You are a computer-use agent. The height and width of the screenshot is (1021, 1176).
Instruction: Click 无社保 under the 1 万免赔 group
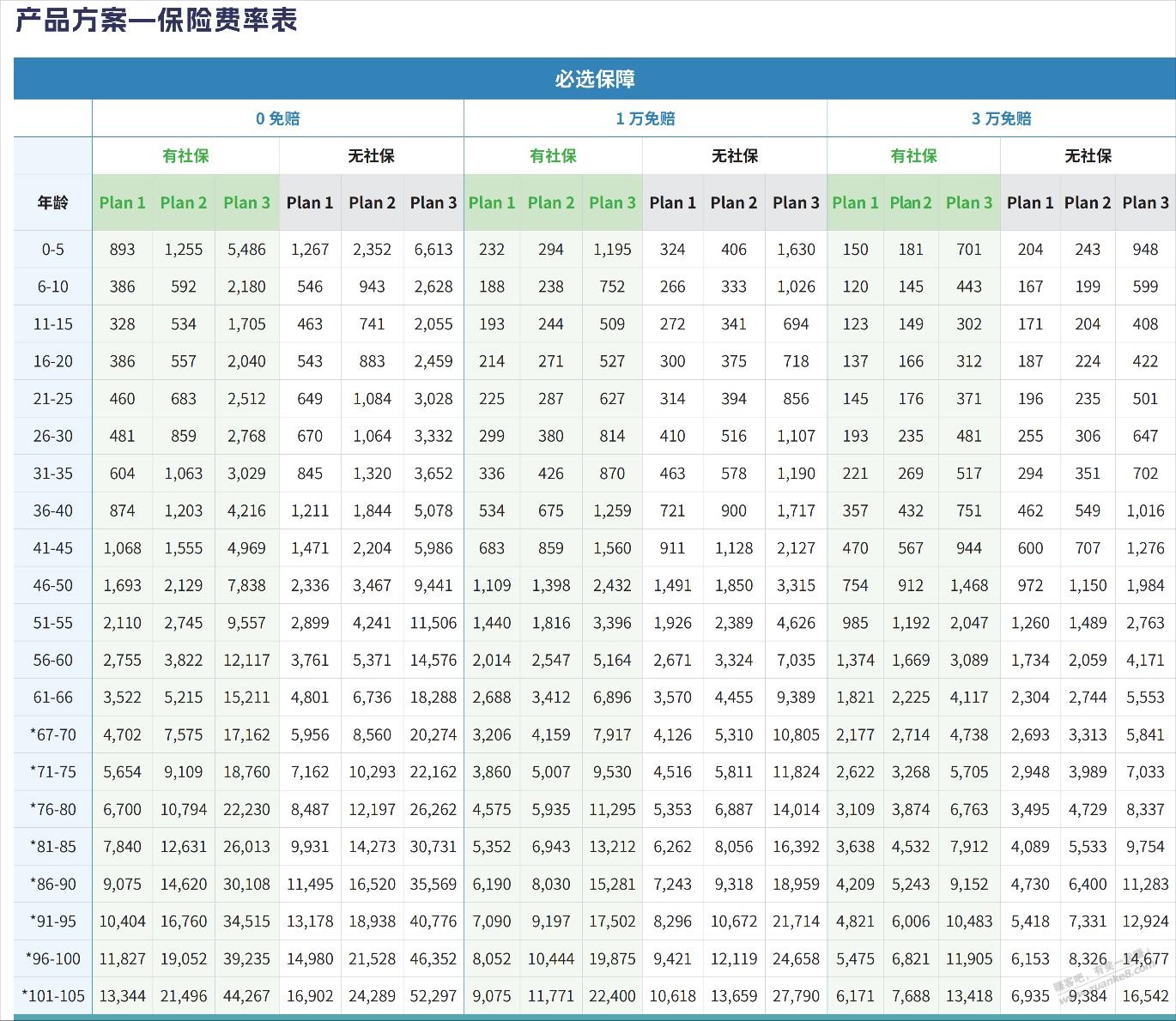(x=735, y=155)
